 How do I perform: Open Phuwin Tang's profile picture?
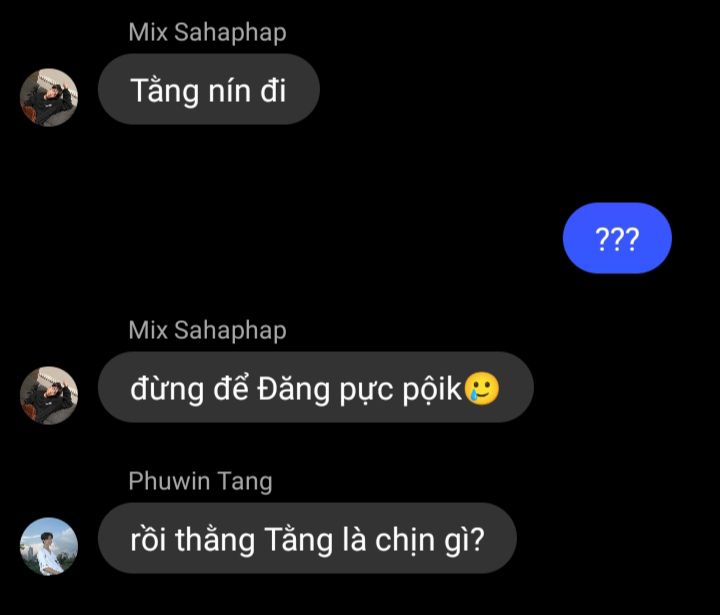(49, 547)
